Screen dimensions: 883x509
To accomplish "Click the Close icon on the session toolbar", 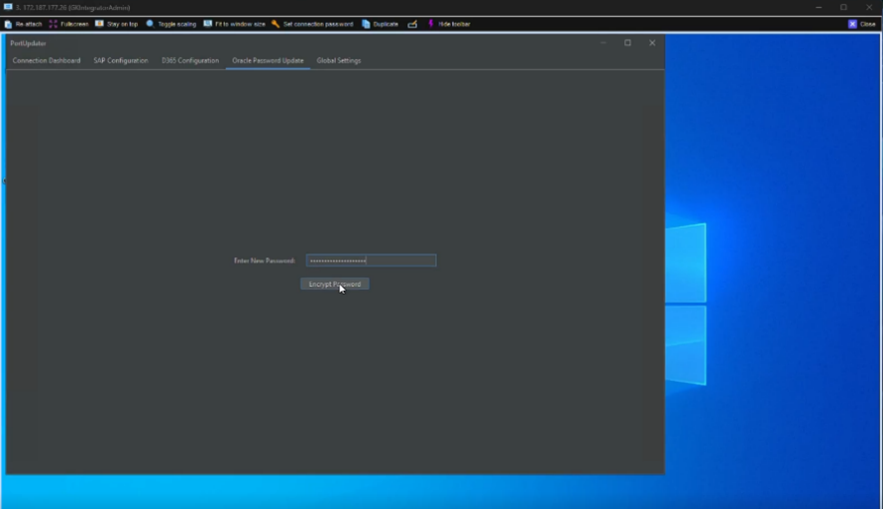I will (853, 24).
